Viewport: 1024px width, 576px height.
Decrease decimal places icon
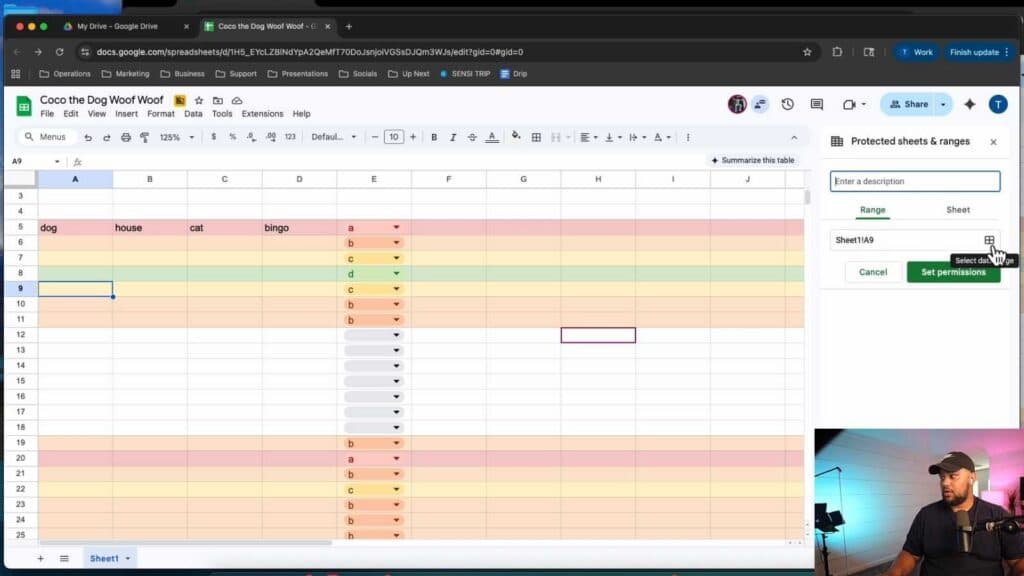[x=251, y=137]
